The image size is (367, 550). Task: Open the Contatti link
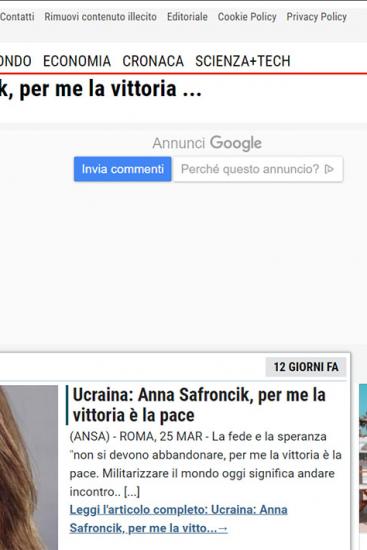(17, 16)
